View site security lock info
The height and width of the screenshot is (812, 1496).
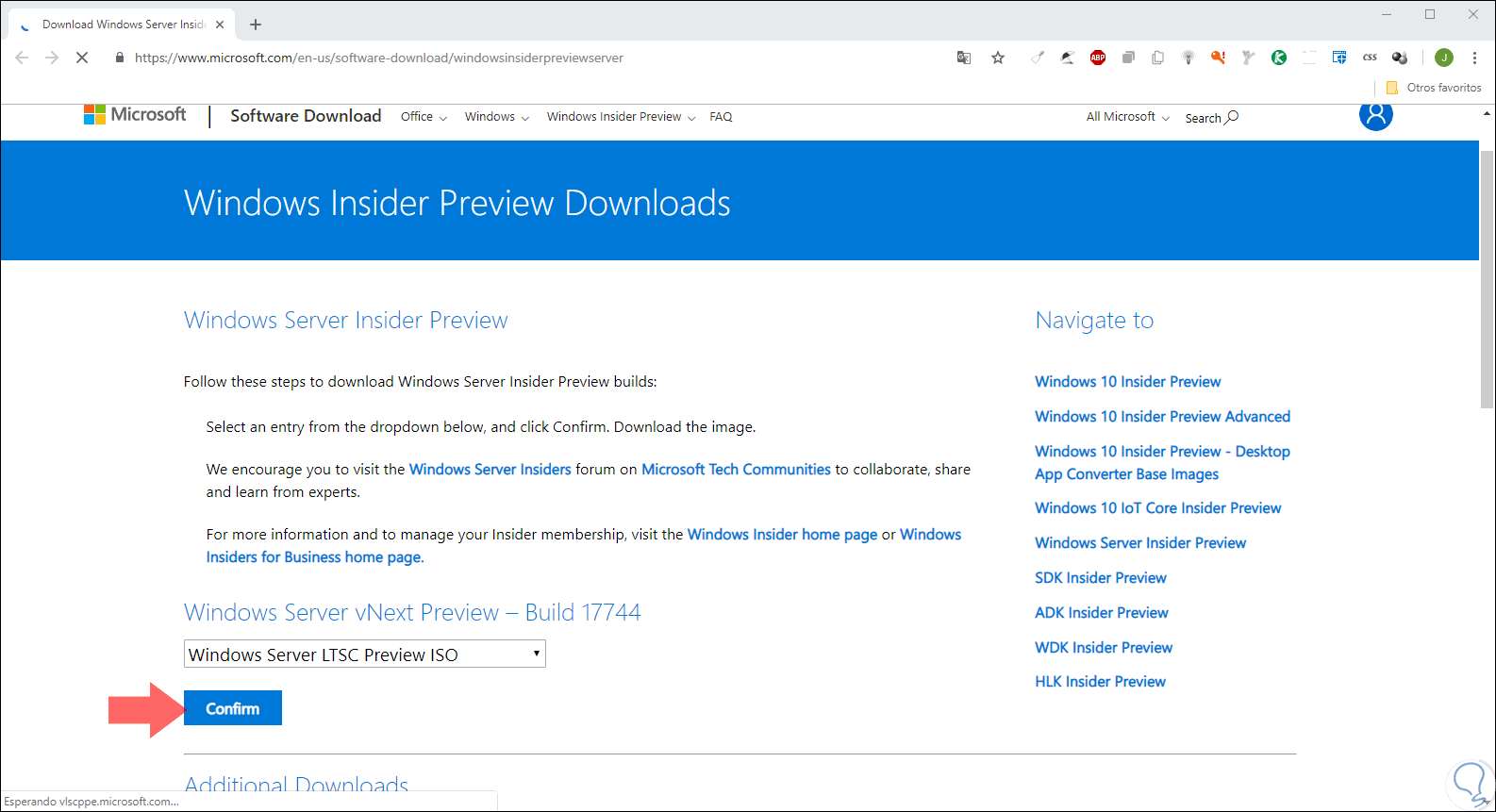tap(119, 58)
